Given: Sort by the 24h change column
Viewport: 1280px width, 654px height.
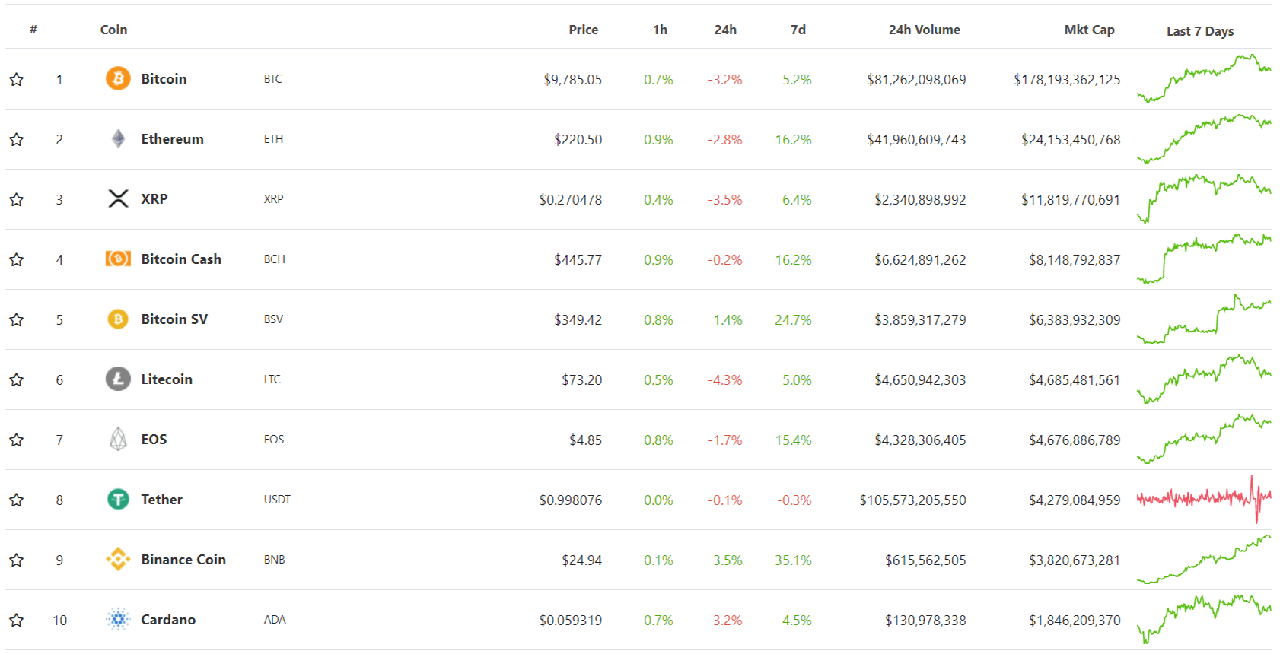Looking at the screenshot, I should click(x=725, y=29).
